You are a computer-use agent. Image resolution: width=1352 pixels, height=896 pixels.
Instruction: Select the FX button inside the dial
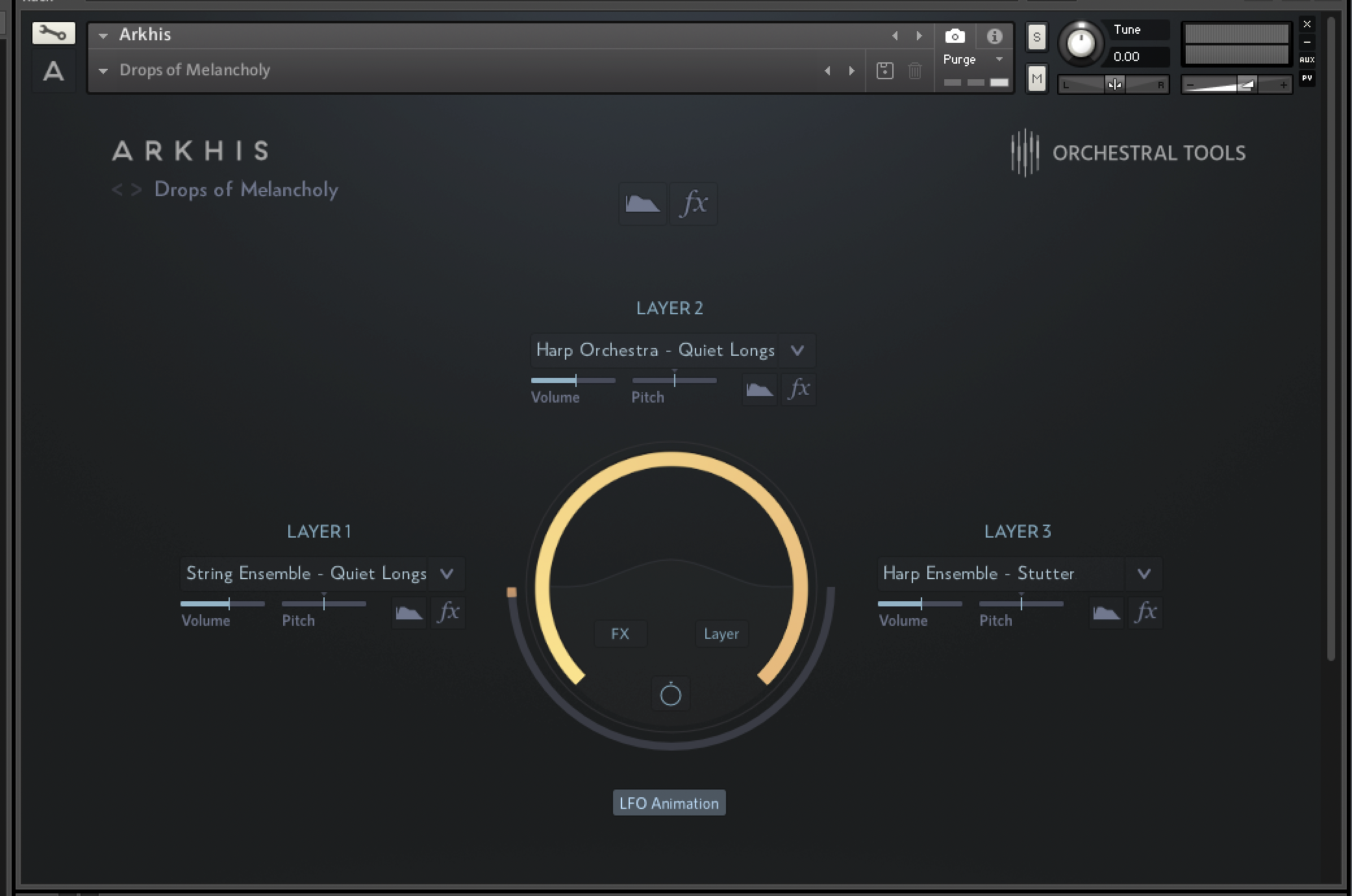click(620, 634)
